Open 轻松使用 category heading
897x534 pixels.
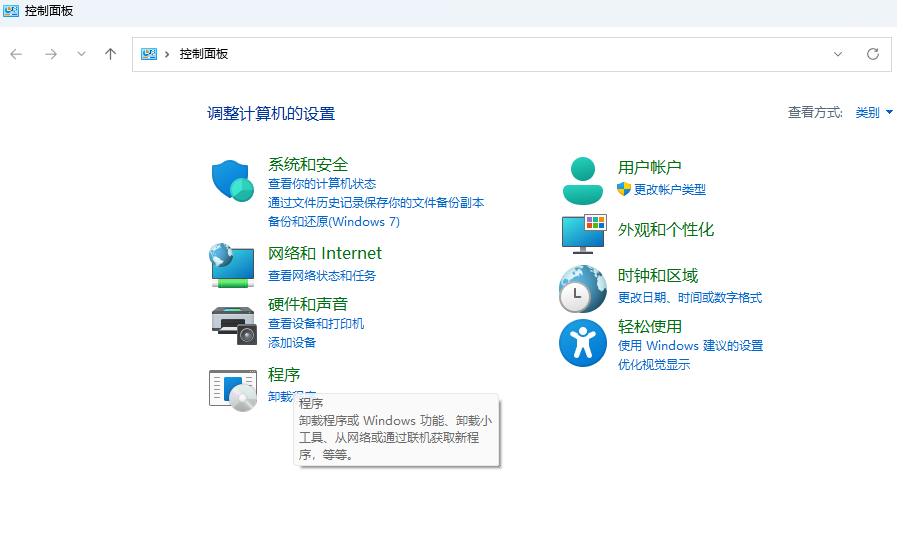(649, 327)
